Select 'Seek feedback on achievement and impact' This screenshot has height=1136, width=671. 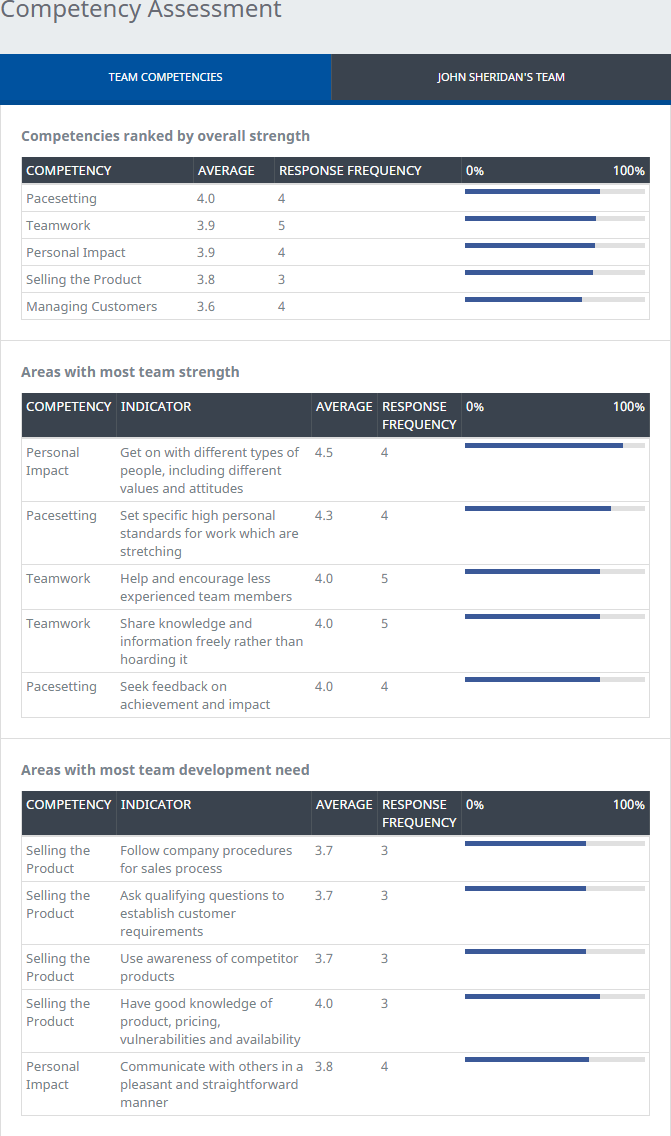pyautogui.click(x=195, y=695)
